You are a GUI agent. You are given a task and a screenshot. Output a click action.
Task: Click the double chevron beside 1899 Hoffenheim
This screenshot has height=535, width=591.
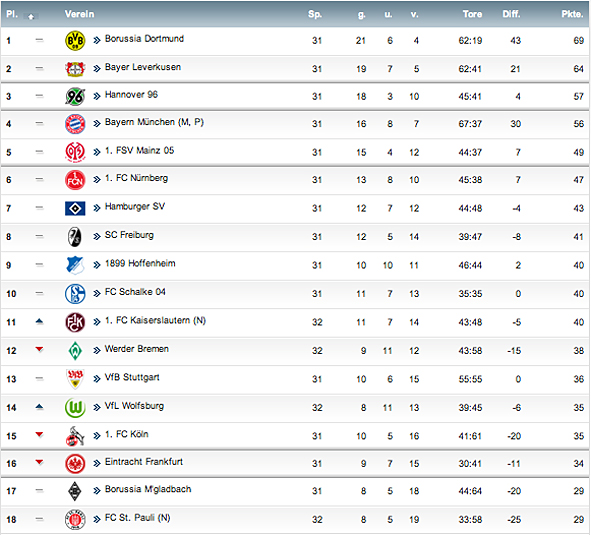click(97, 265)
